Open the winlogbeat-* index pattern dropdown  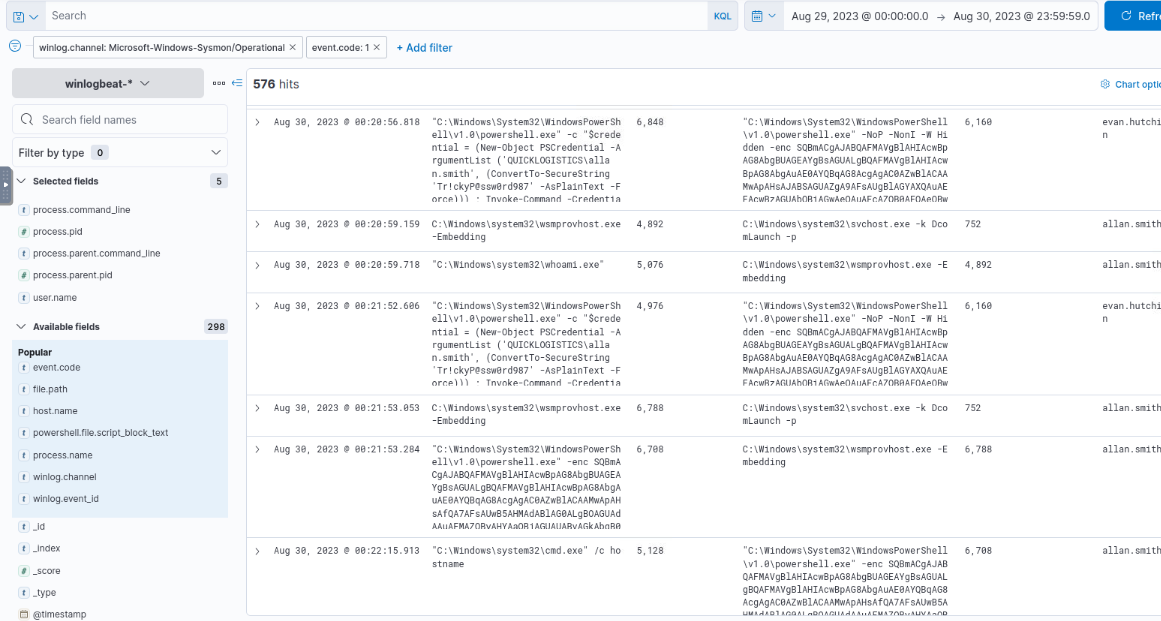point(107,84)
